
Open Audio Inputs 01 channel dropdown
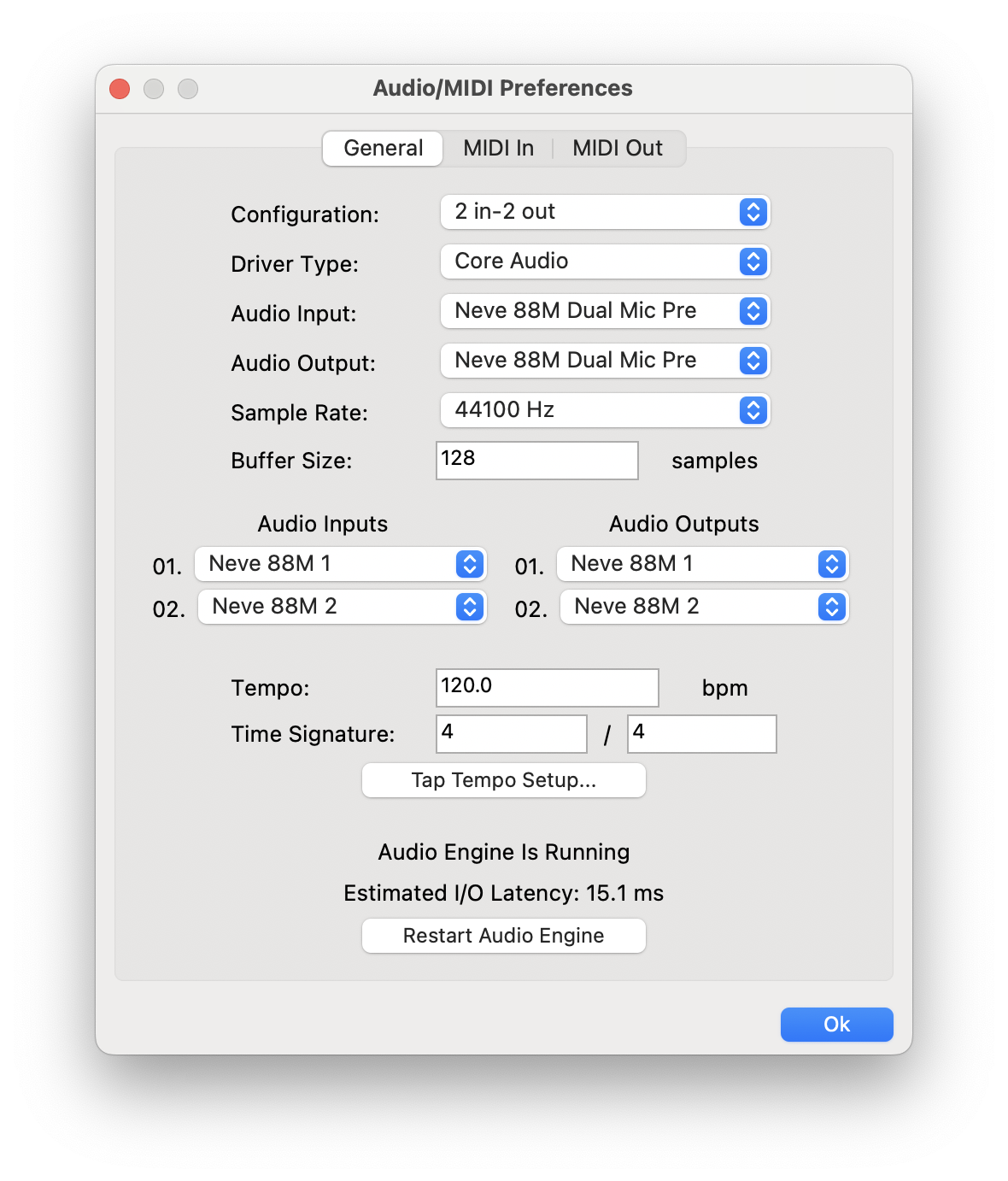pyautogui.click(x=341, y=564)
